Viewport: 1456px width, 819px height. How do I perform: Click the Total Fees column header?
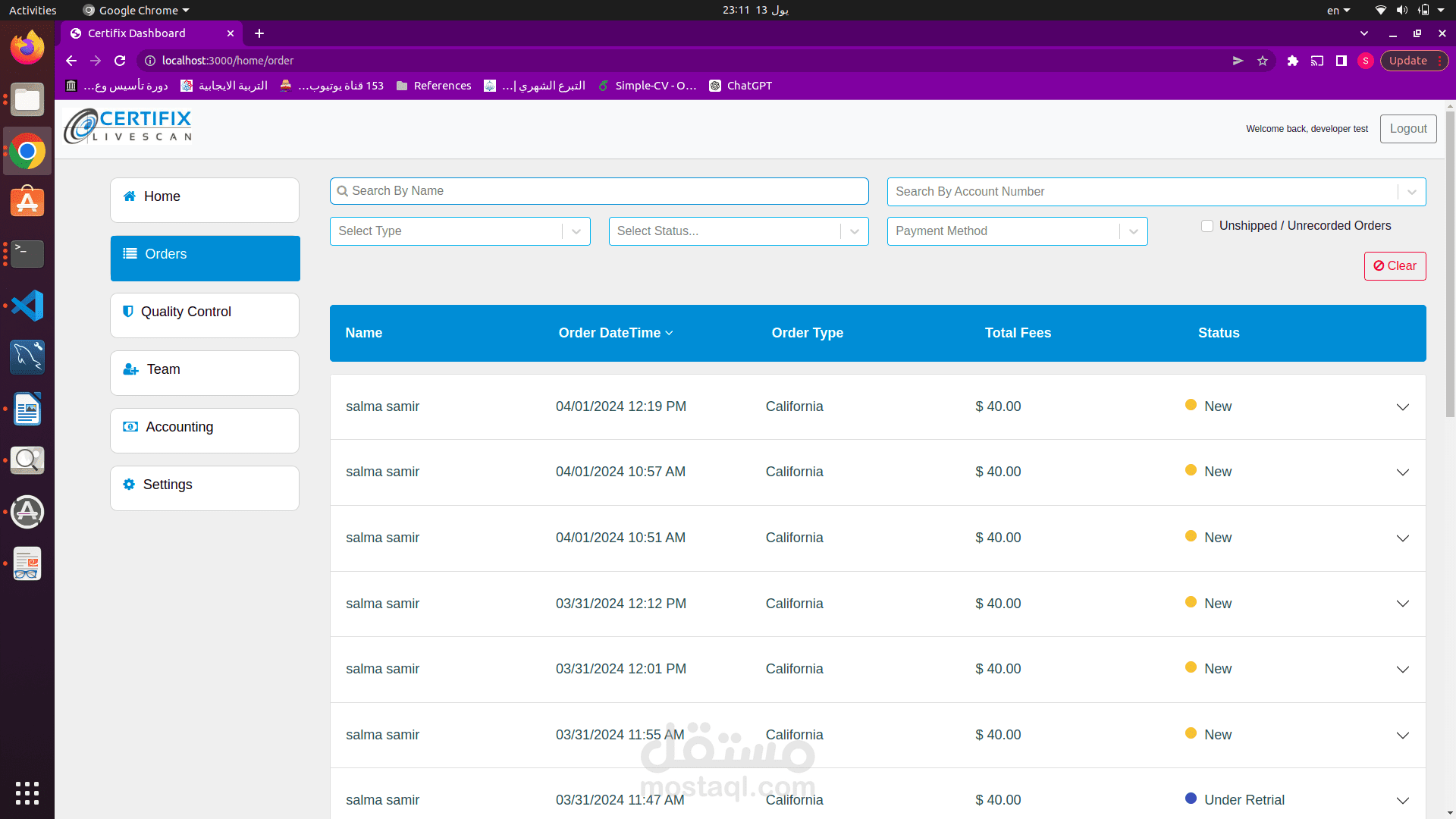coord(1018,333)
